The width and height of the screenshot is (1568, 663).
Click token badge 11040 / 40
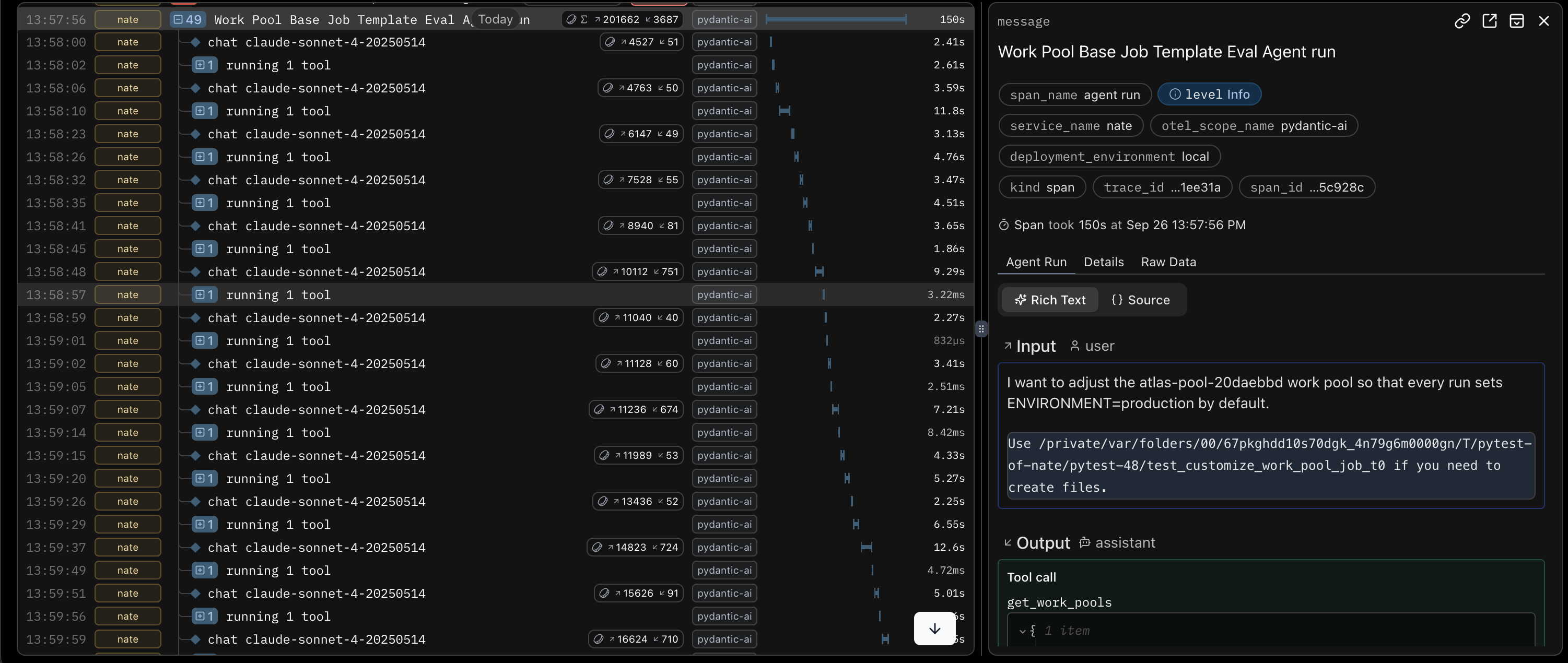[638, 317]
